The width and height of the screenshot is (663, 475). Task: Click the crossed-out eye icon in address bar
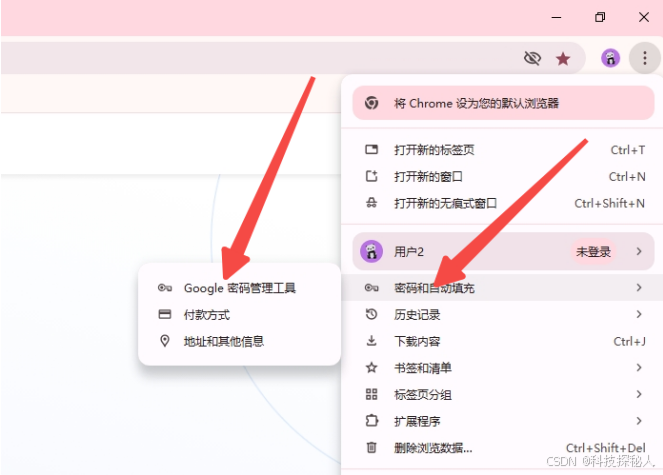coord(532,58)
